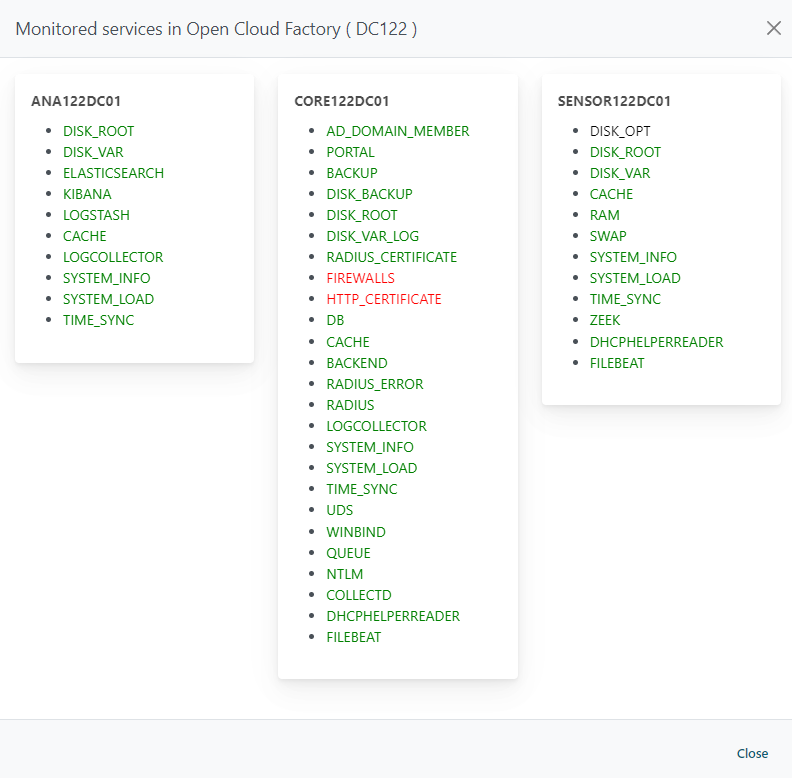Click the RADIUS_ERROR service
This screenshot has width=792, height=778.
tap(374, 384)
